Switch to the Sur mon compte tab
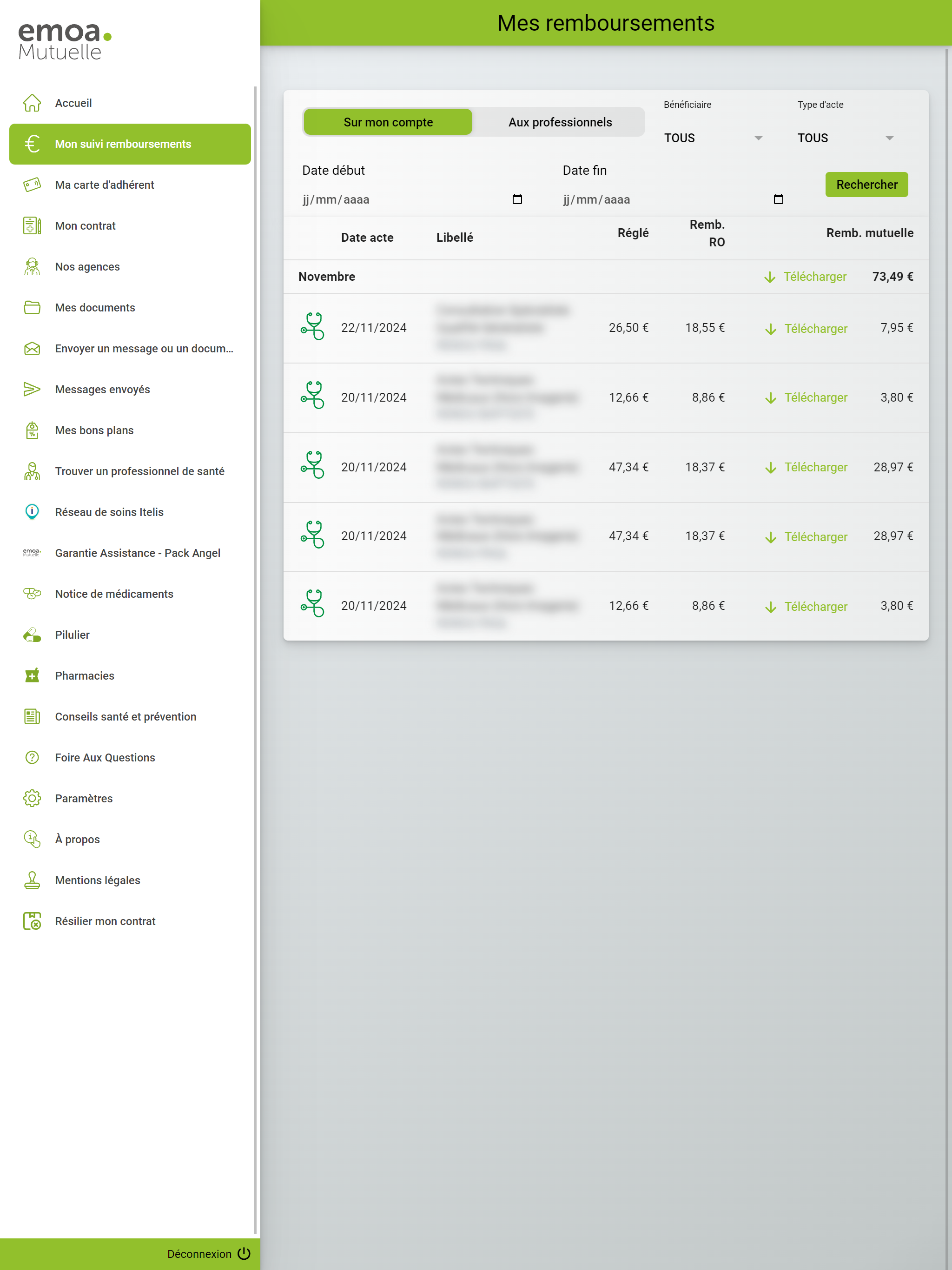This screenshot has width=952, height=1270. click(388, 122)
